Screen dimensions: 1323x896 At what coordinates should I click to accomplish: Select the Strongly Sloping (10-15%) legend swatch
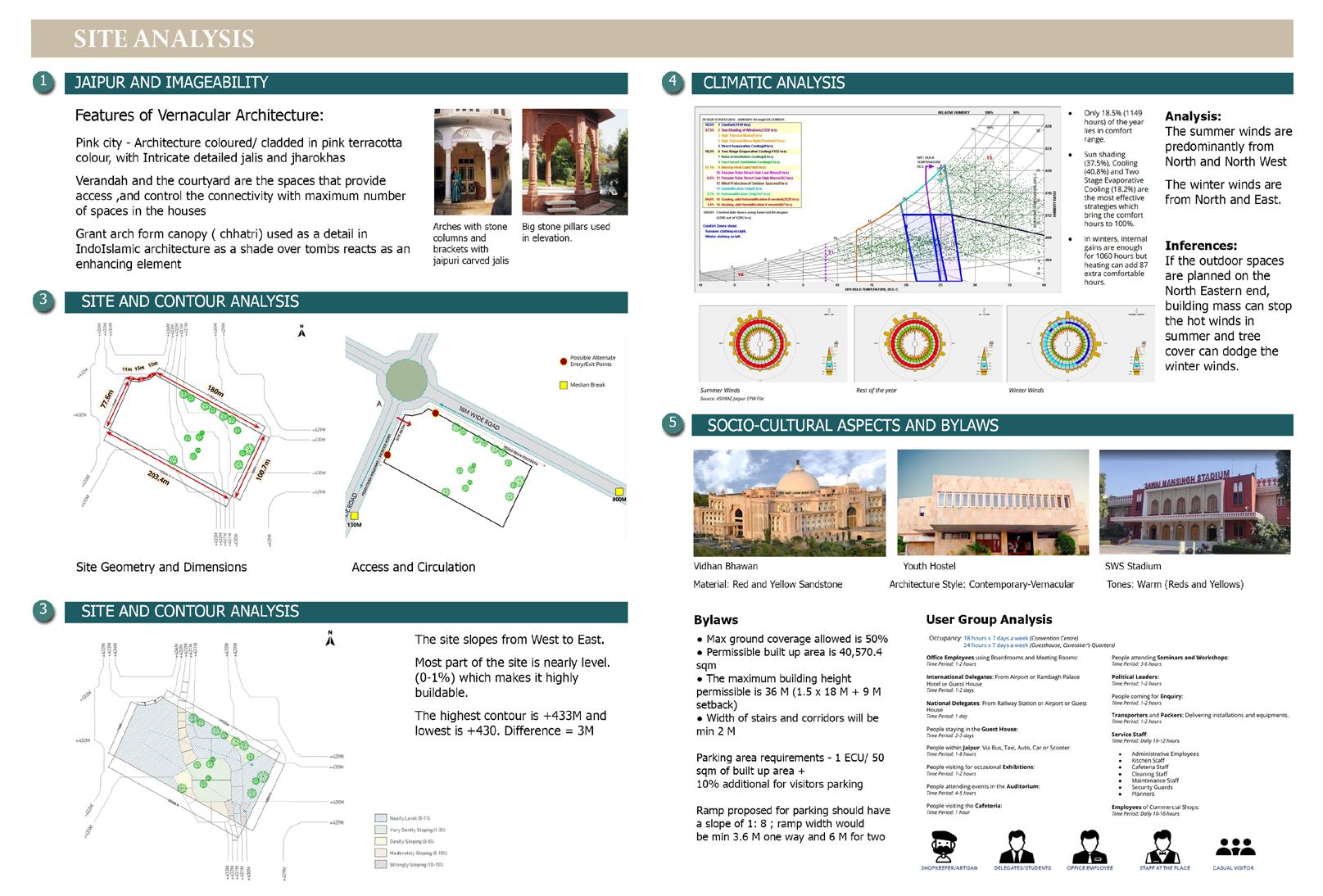pos(380,864)
